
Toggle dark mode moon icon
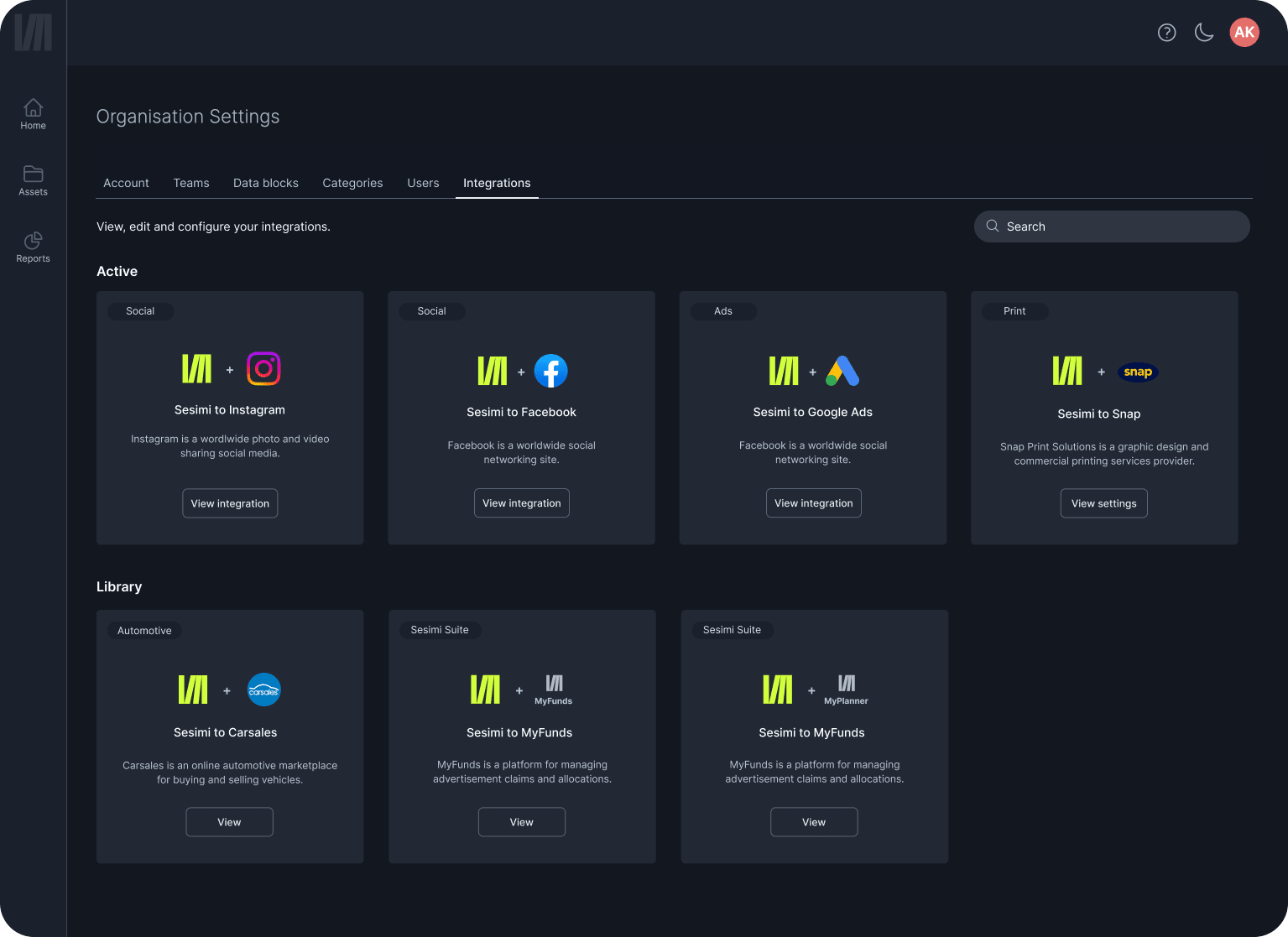(x=1204, y=33)
